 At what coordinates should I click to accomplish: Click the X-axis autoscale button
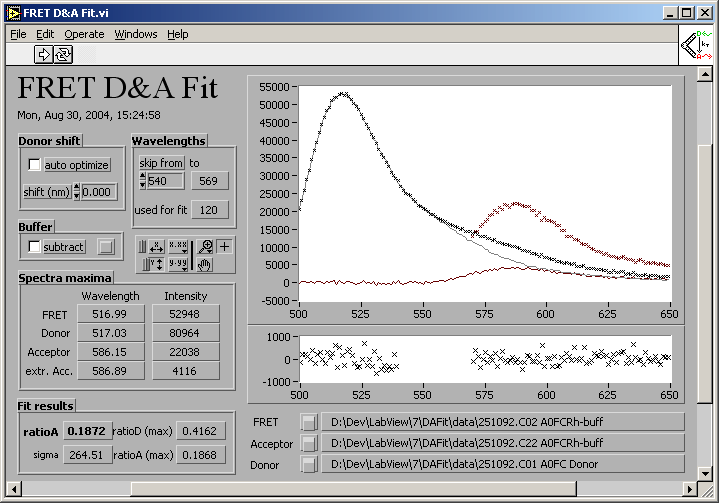(x=155, y=247)
